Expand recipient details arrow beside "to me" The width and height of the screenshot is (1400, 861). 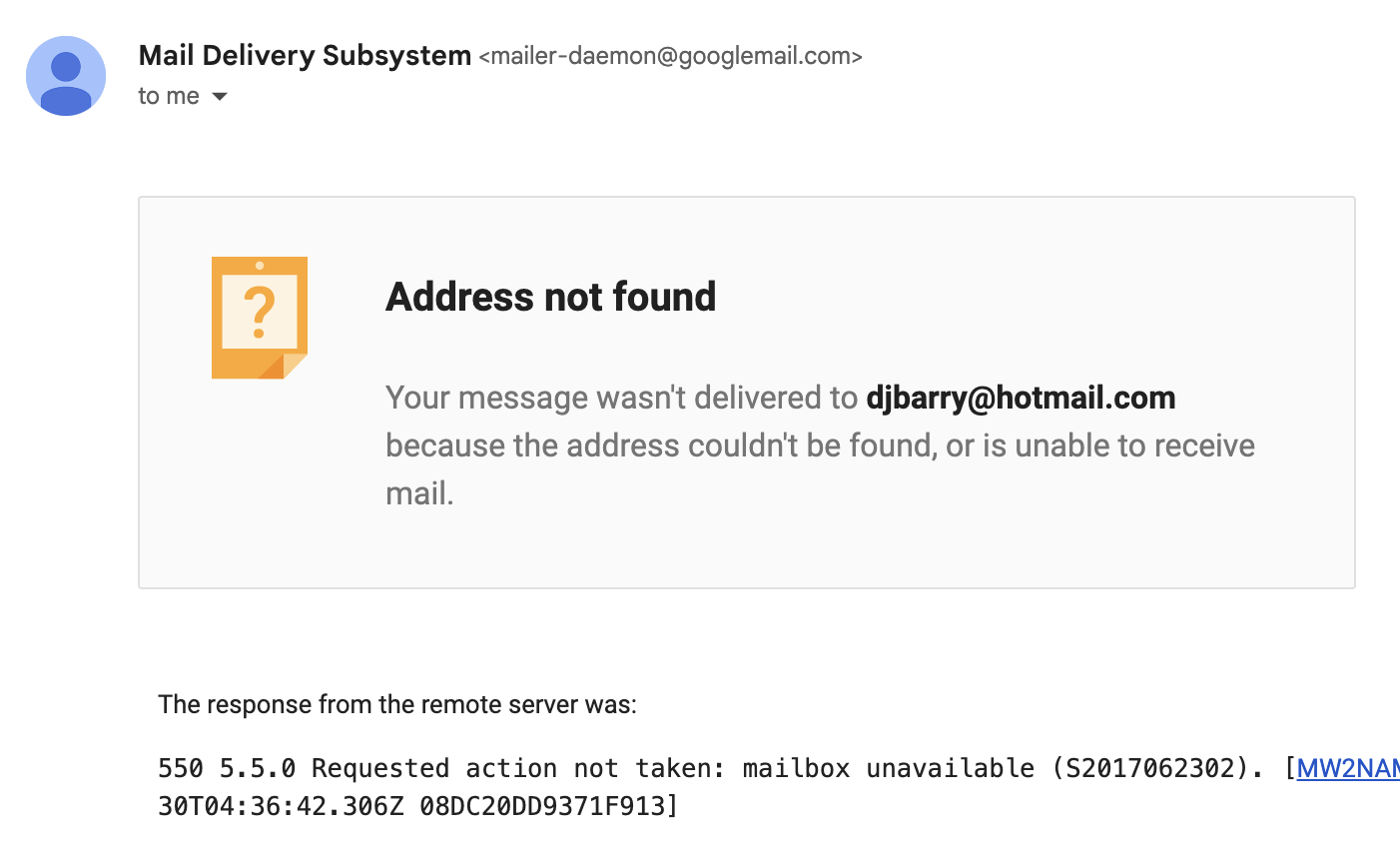click(221, 97)
